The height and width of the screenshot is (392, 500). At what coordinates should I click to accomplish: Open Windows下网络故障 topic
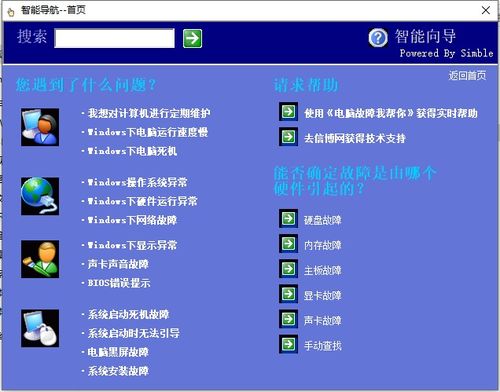click(132, 220)
